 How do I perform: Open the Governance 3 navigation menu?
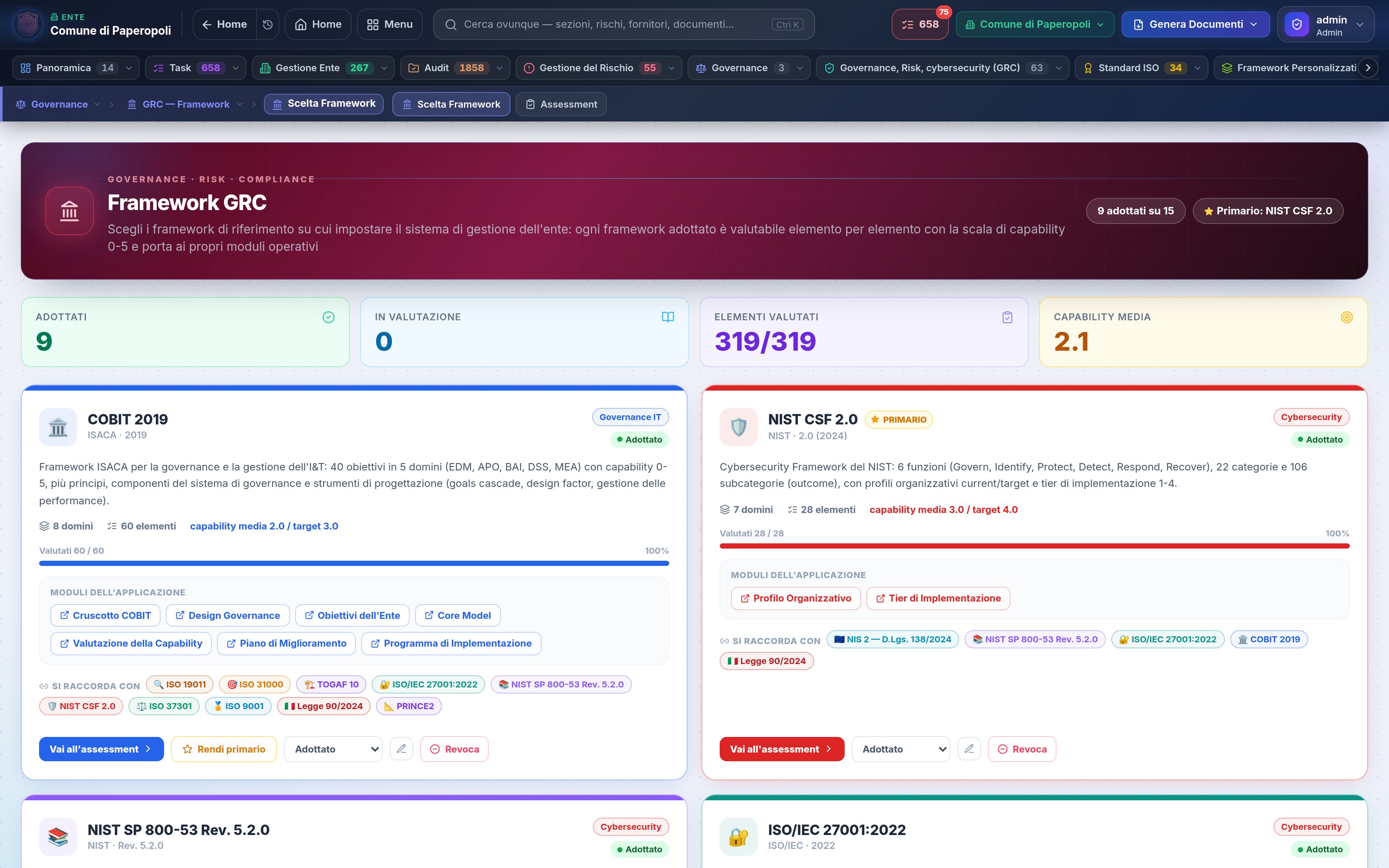click(748, 68)
